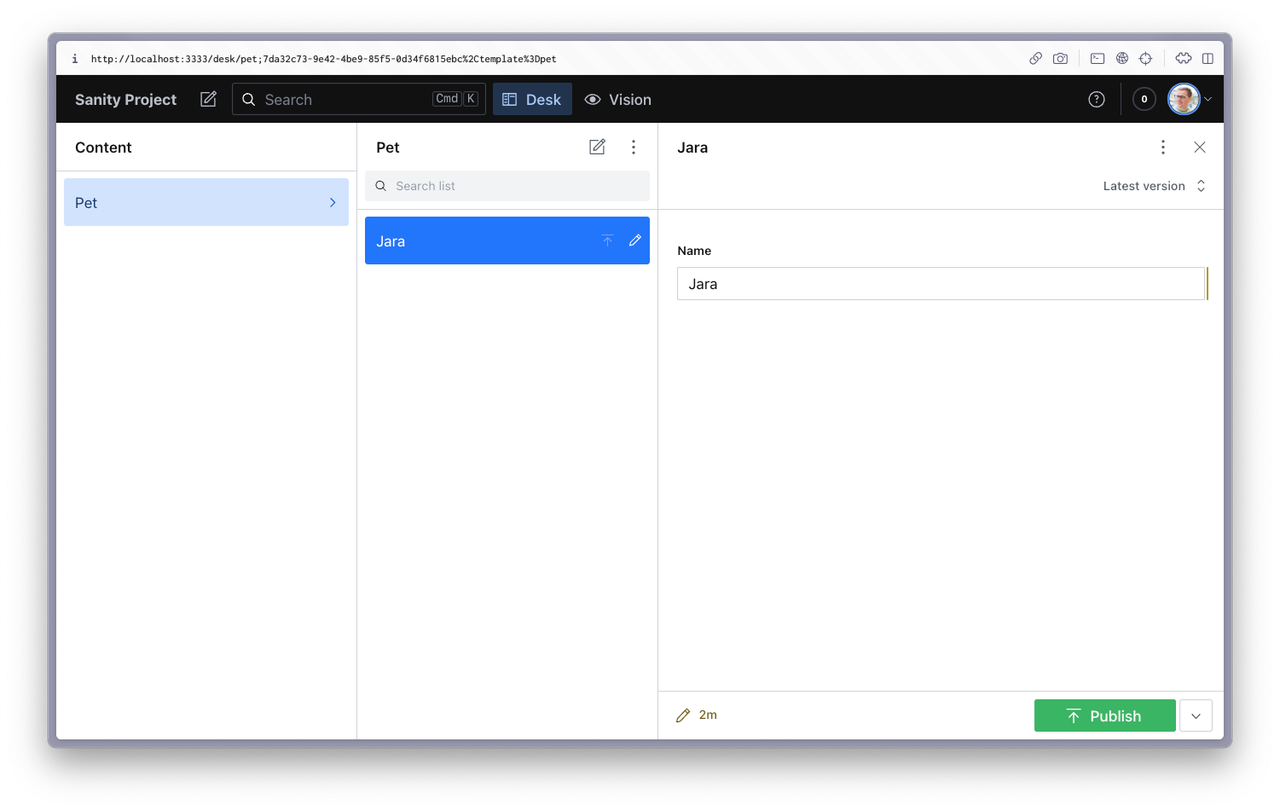Click the publish arrow icon on Jara row
The width and height of the screenshot is (1280, 811).
point(607,241)
